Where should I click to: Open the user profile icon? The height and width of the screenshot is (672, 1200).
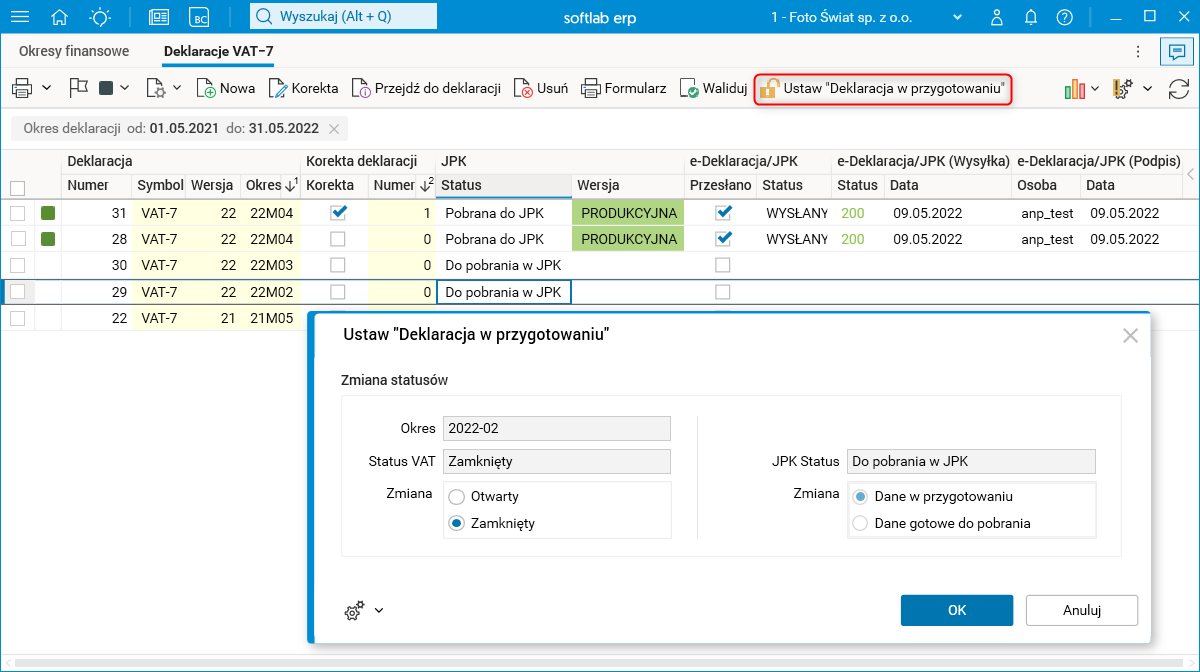click(997, 17)
